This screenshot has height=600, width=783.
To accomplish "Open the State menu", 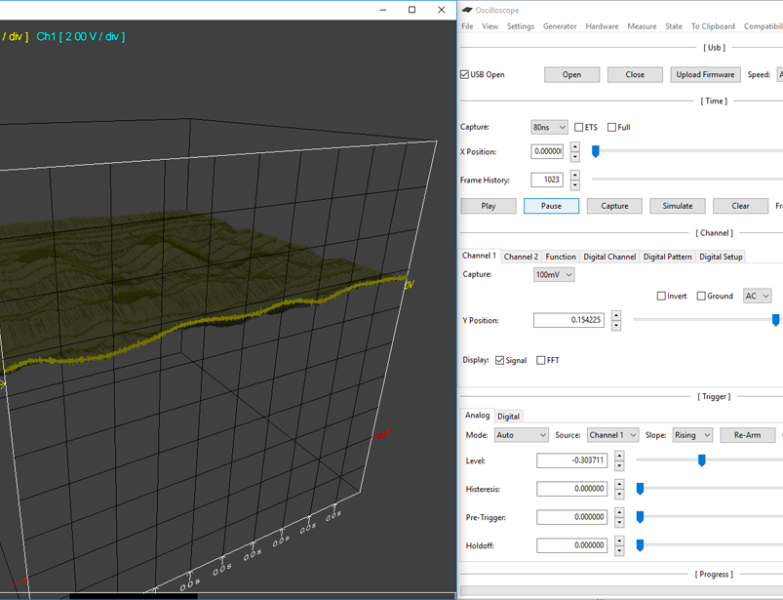I will 674,26.
